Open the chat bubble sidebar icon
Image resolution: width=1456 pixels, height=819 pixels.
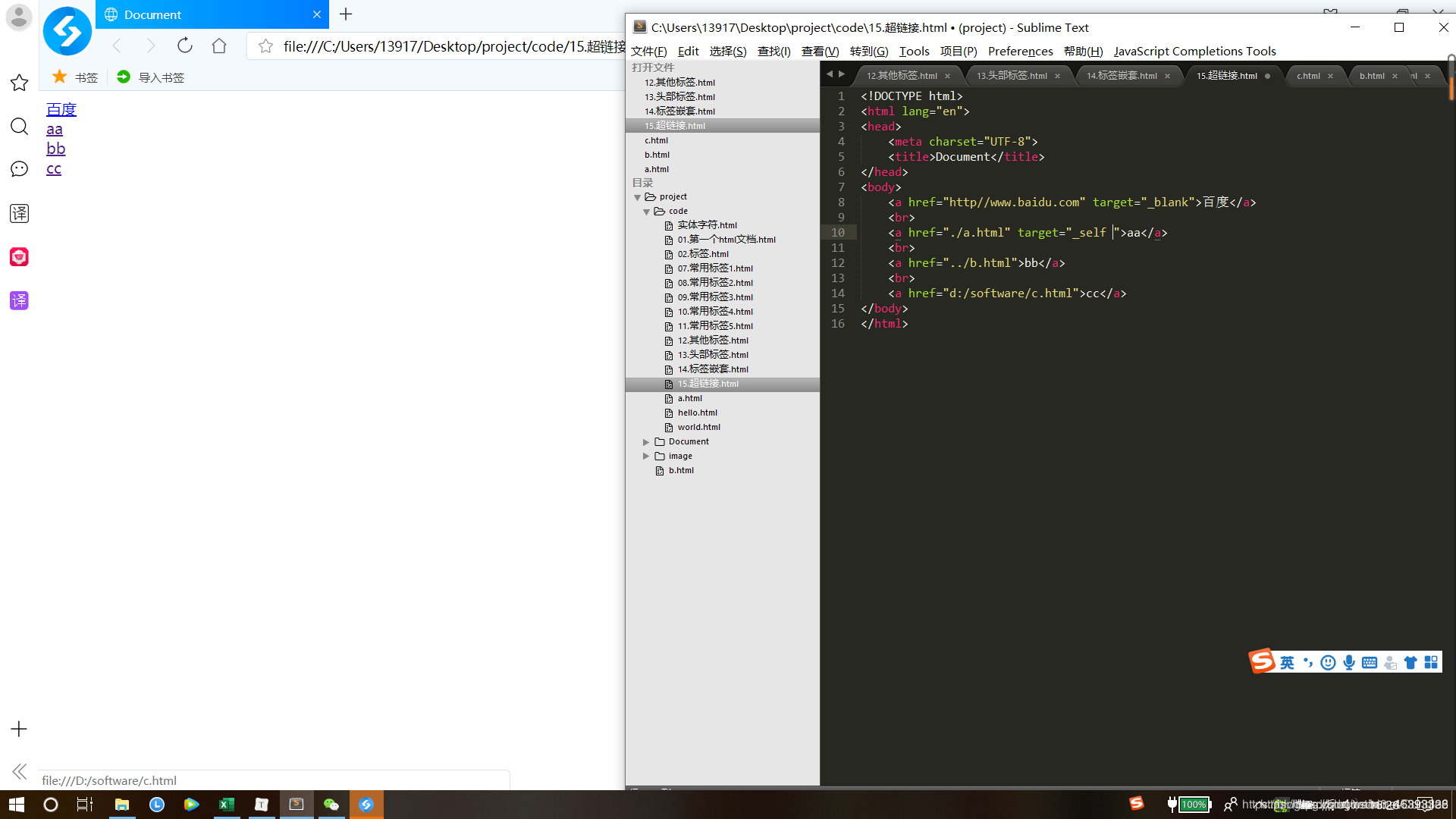19,169
